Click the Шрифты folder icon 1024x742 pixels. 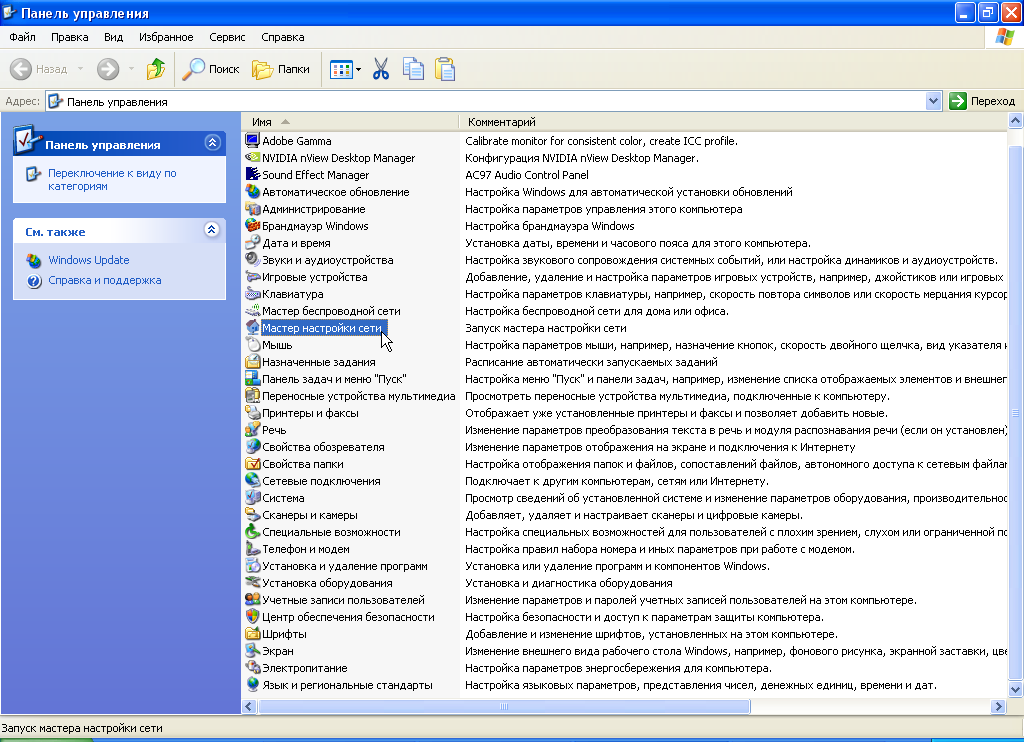click(x=253, y=634)
